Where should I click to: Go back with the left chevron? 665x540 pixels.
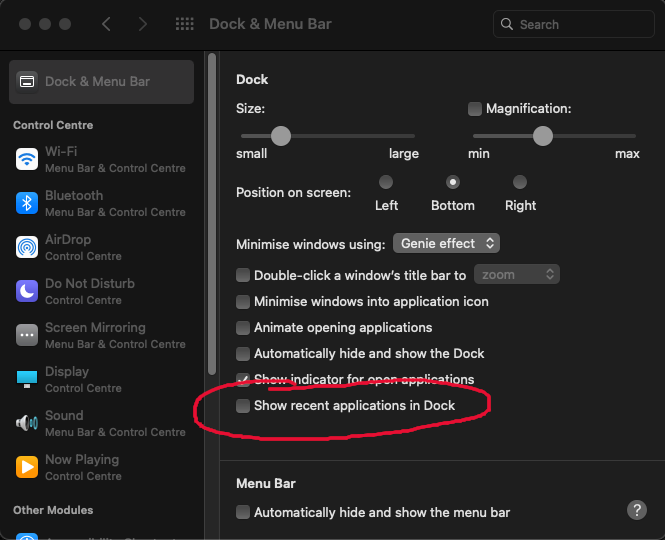coord(107,24)
